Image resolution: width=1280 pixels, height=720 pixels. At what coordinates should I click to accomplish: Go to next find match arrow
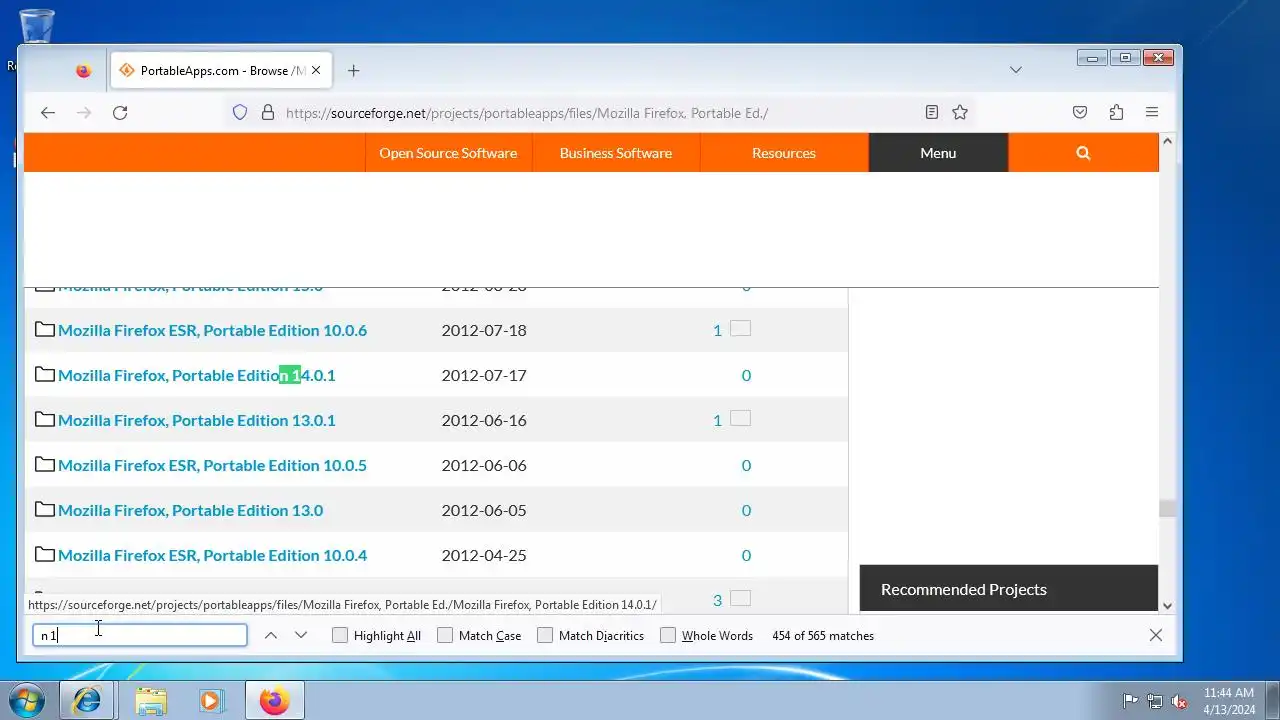click(300, 635)
